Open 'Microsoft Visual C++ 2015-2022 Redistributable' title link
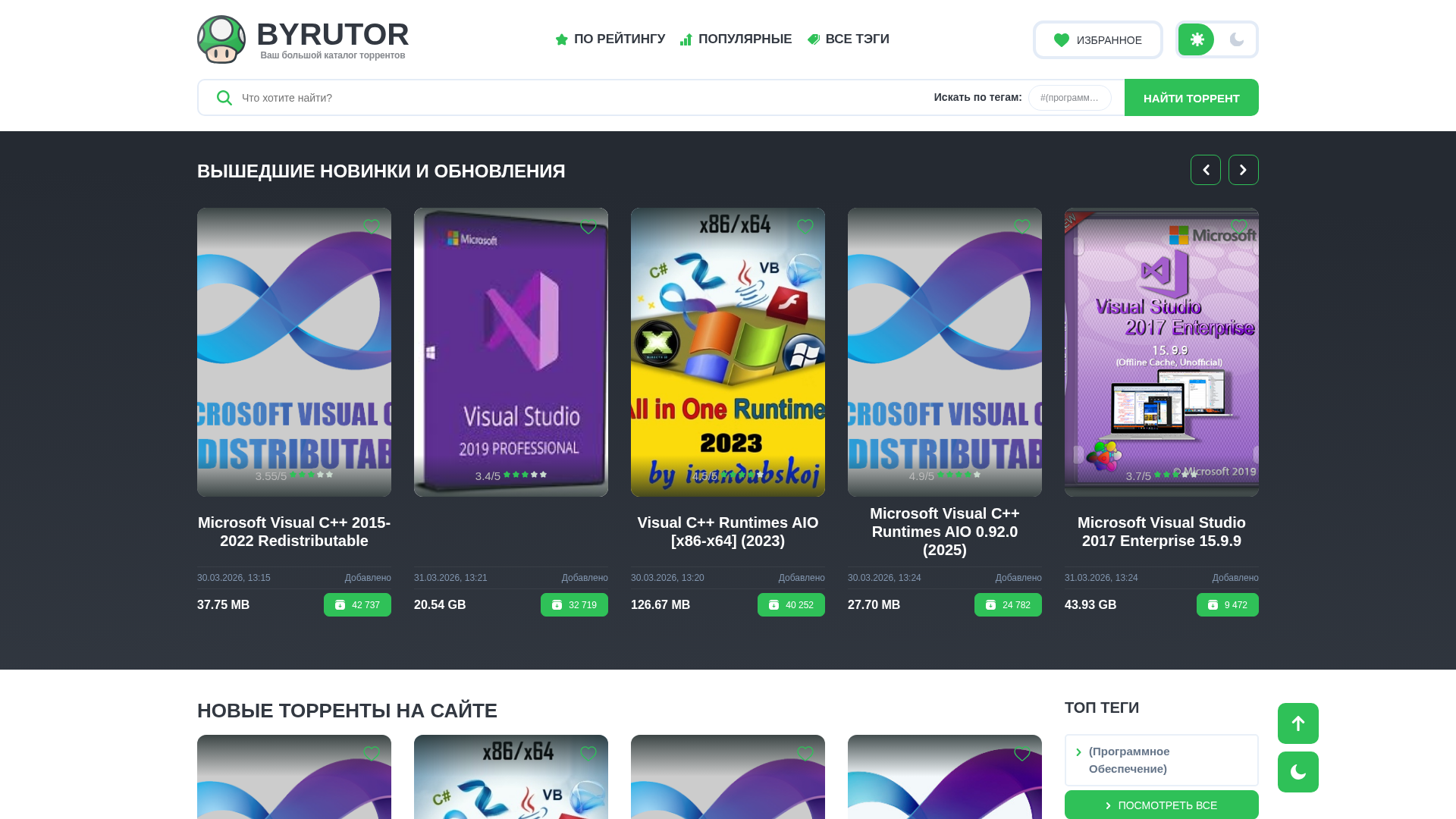This screenshot has height=819, width=1456. [294, 532]
